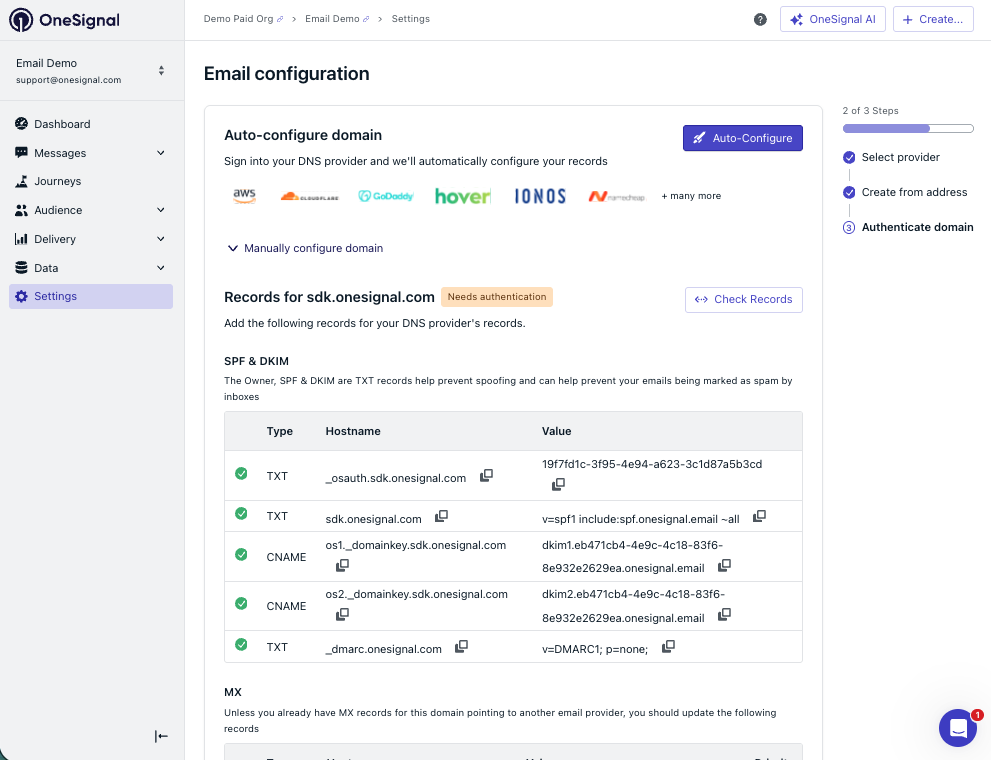Click the Cloudflare provider logo

(309, 196)
